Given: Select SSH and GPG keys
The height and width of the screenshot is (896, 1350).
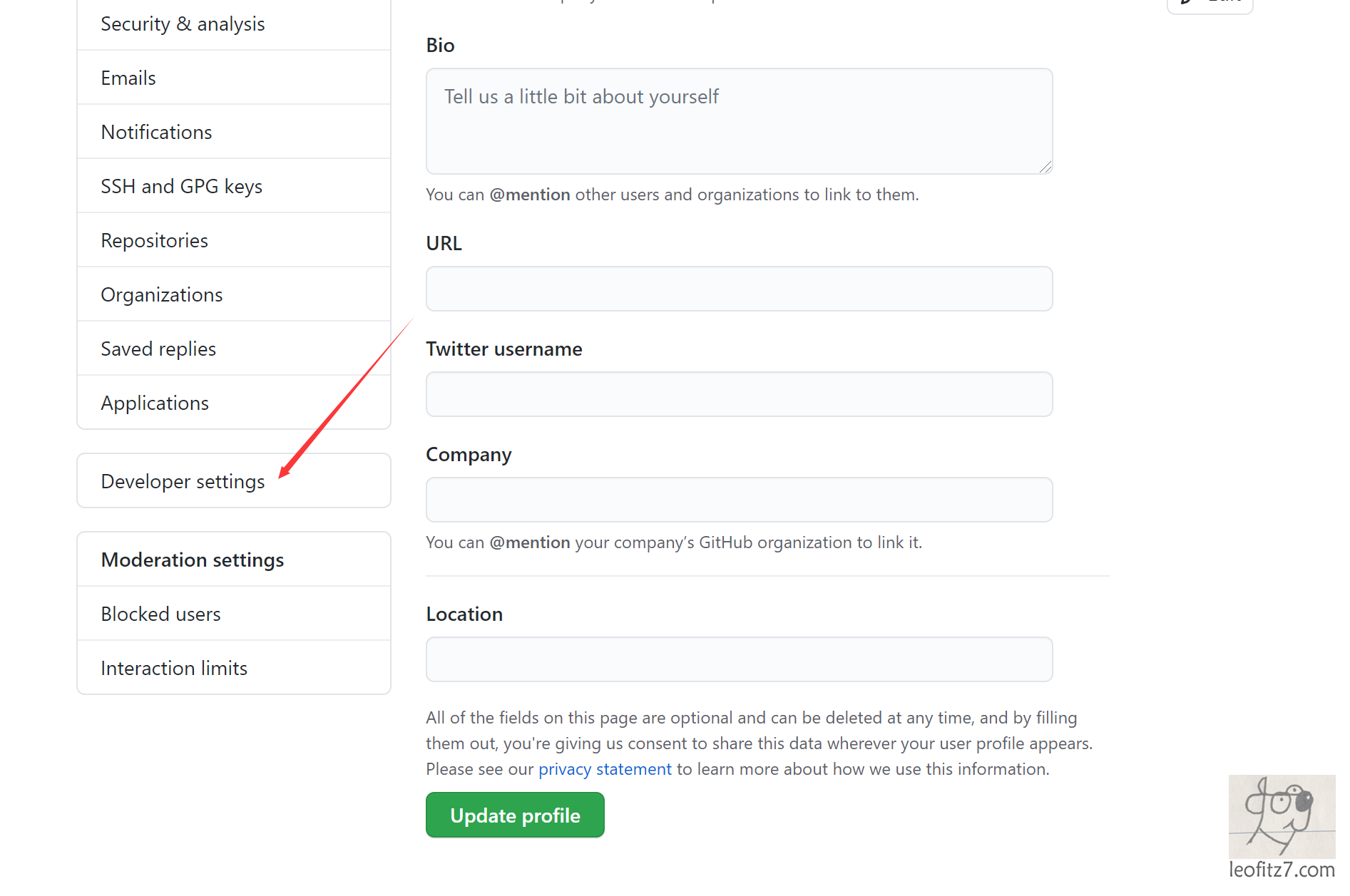Looking at the screenshot, I should 181,187.
